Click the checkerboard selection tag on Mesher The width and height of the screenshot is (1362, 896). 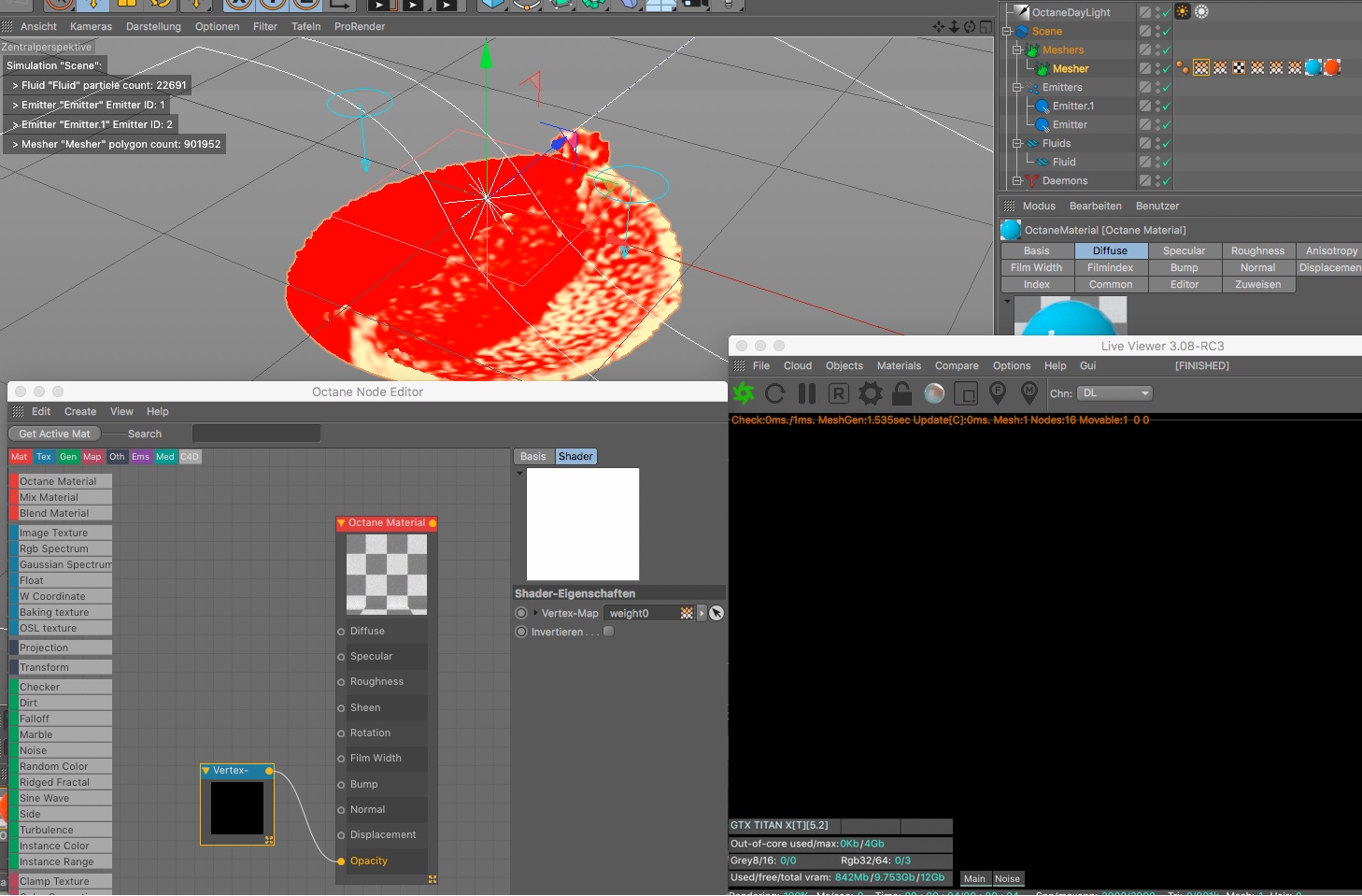[1239, 67]
